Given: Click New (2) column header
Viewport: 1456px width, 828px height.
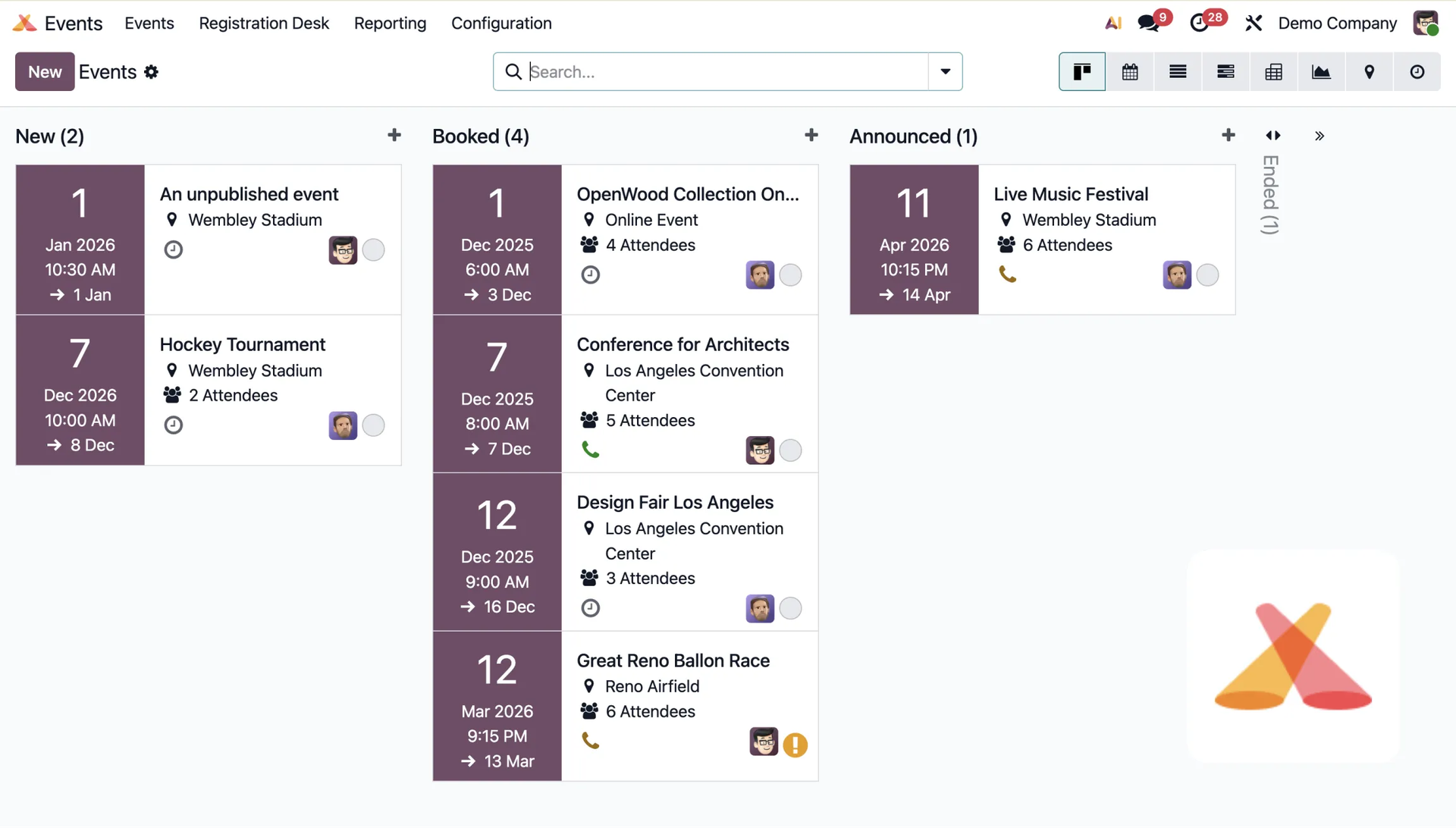Looking at the screenshot, I should (x=49, y=136).
